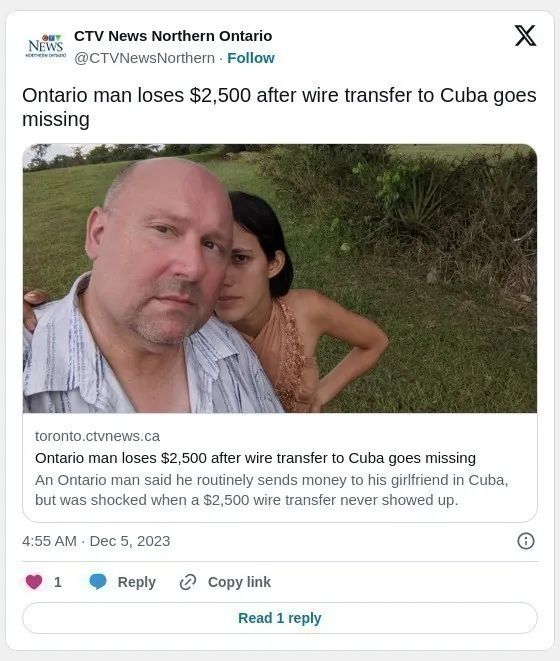Open the article headline in link card
Screen dimensions: 560x661
pos(255,458)
